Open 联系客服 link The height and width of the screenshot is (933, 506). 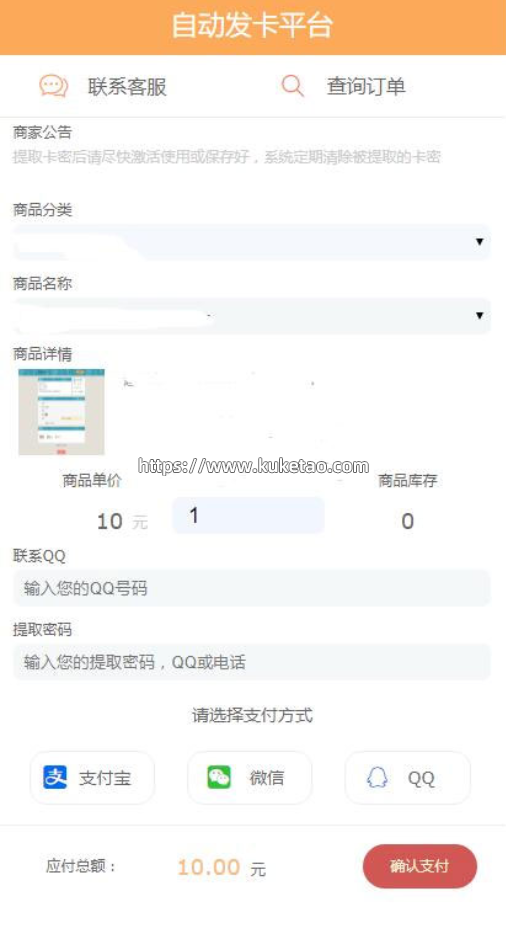[127, 87]
